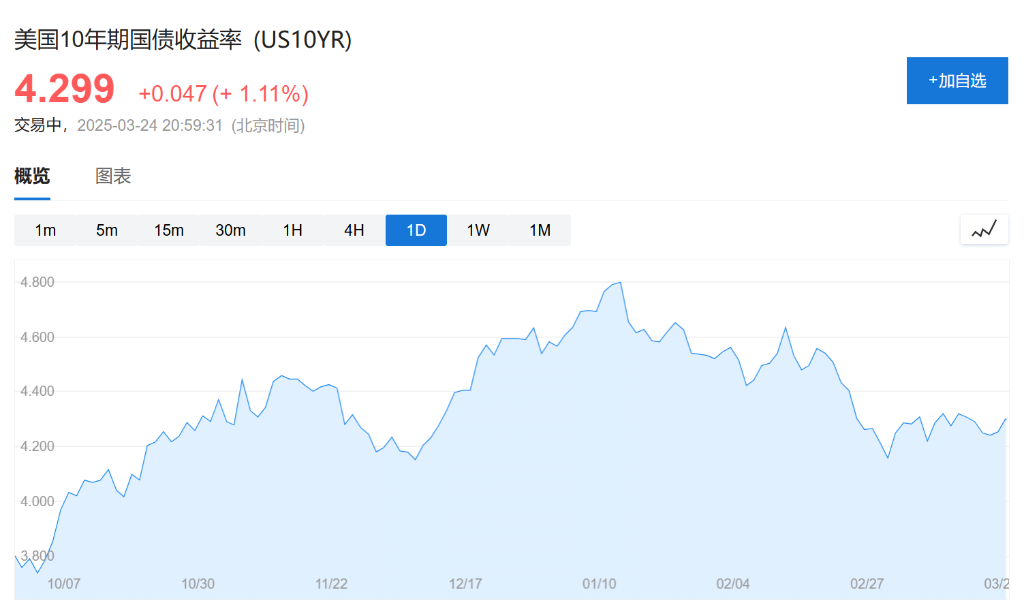Click the 12/17 date axis label
The image size is (1024, 613).
[466, 584]
